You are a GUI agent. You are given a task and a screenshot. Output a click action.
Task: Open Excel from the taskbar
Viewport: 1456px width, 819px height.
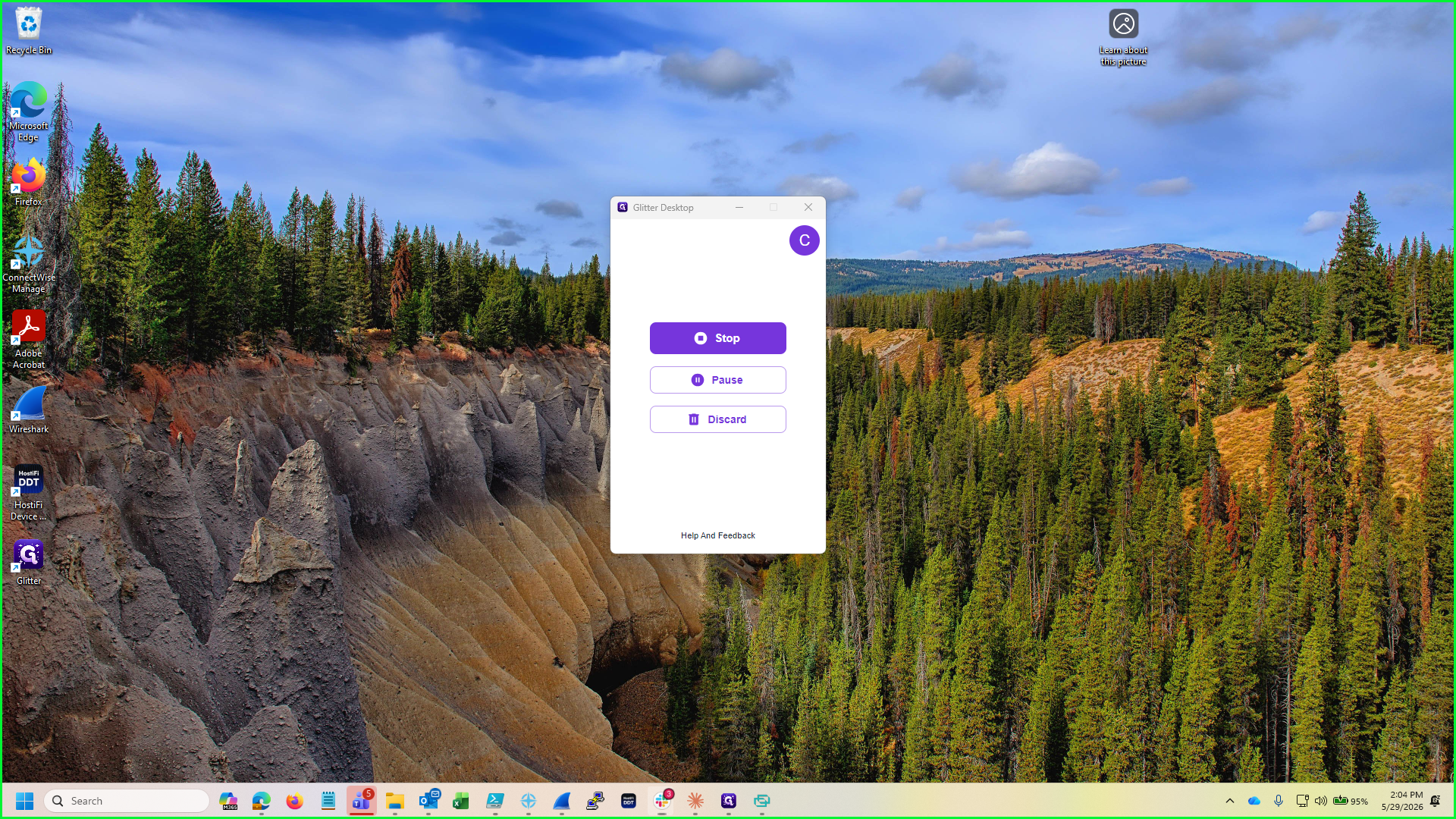[462, 801]
